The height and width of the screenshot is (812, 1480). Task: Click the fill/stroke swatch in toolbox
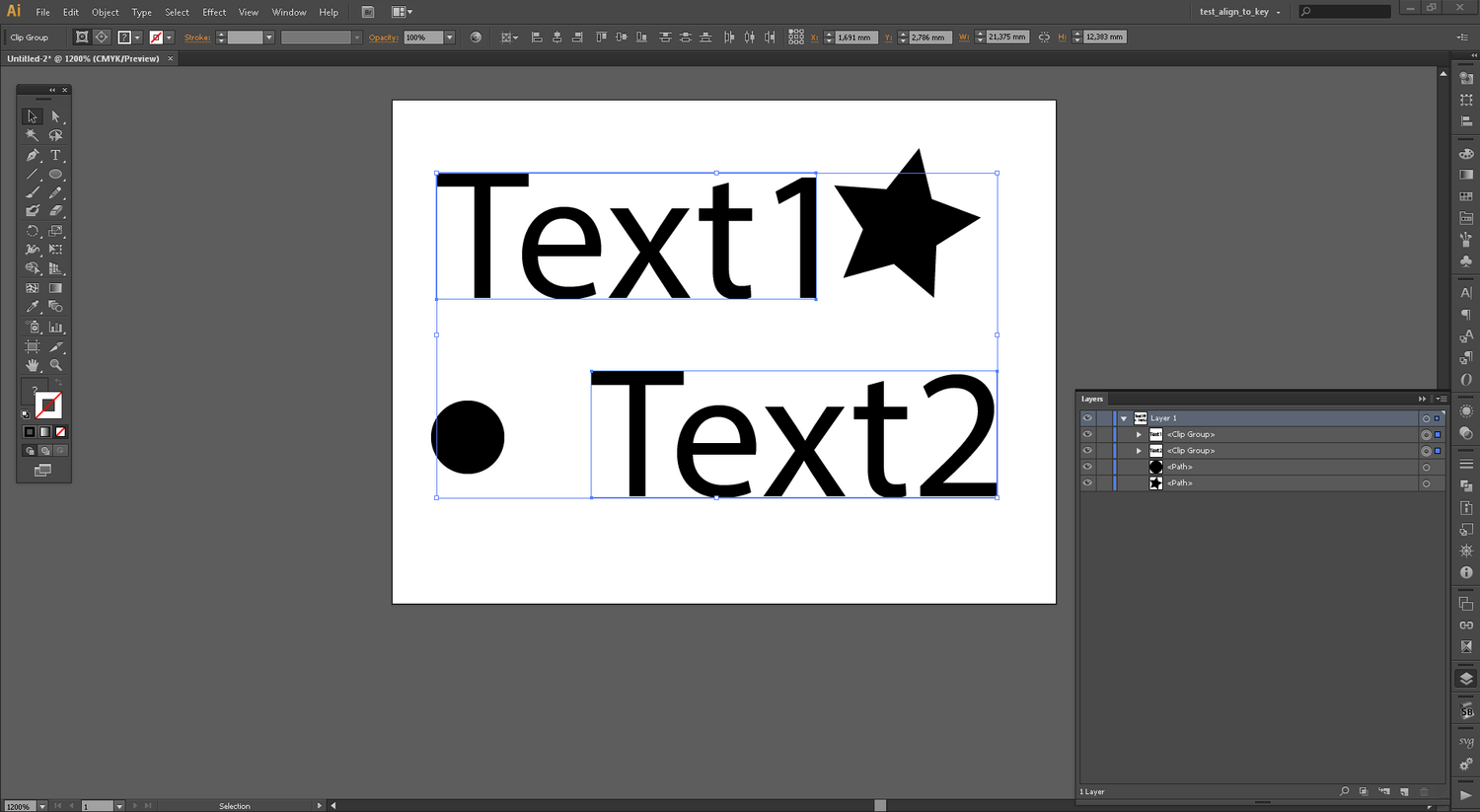point(47,405)
